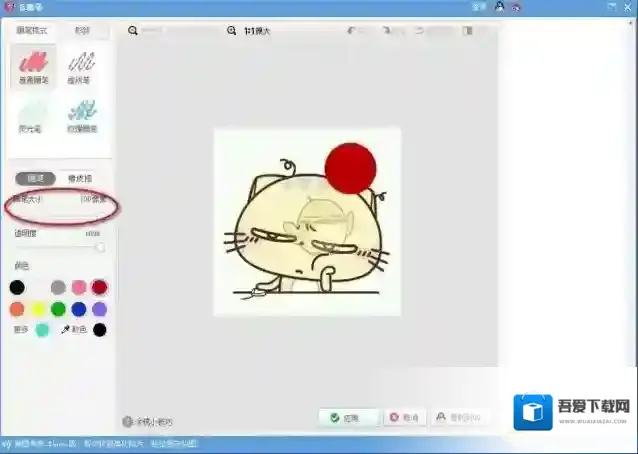Pick the white color swatch

tap(38, 287)
